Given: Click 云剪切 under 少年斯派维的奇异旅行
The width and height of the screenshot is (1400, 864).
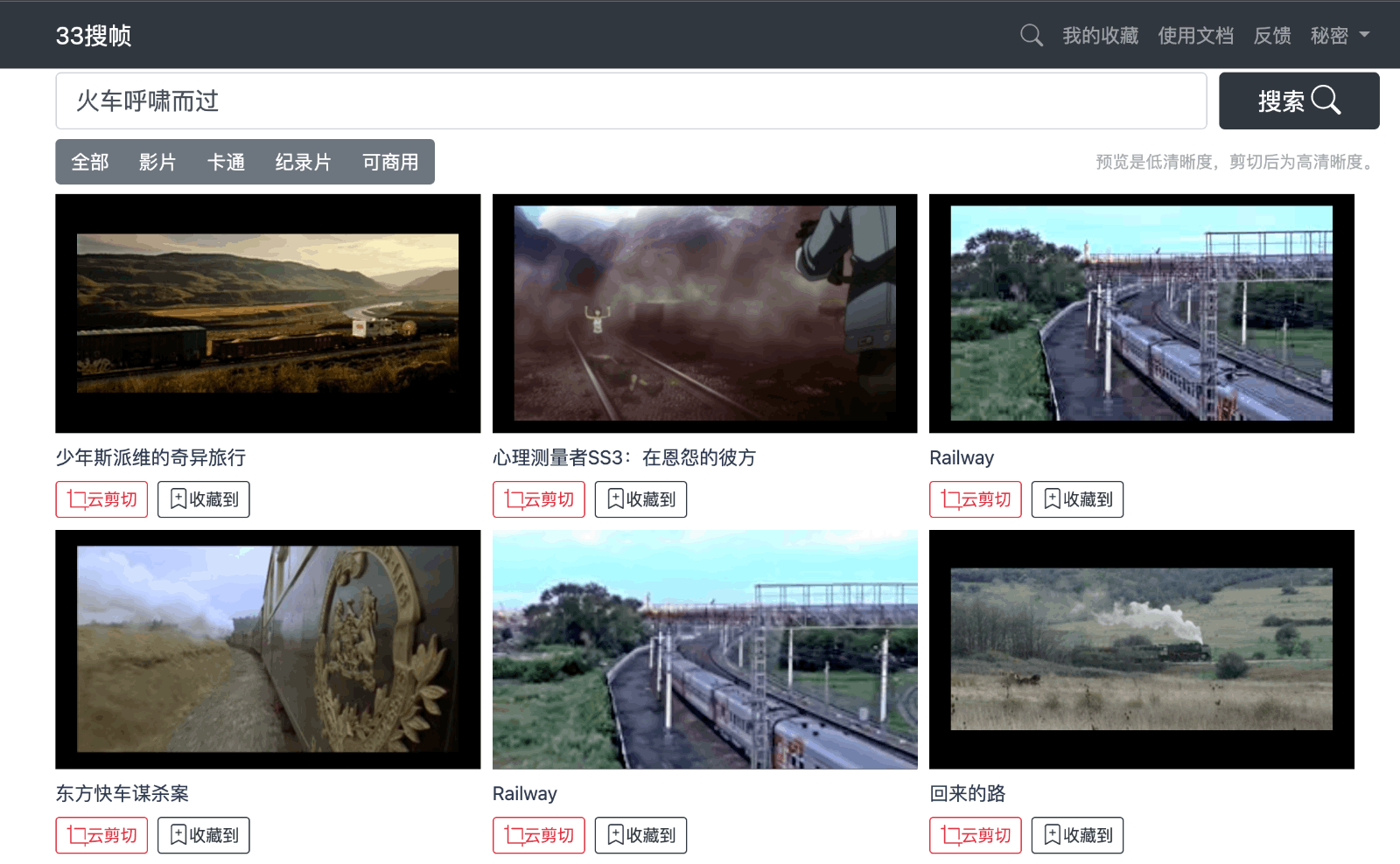Looking at the screenshot, I should click(101, 499).
